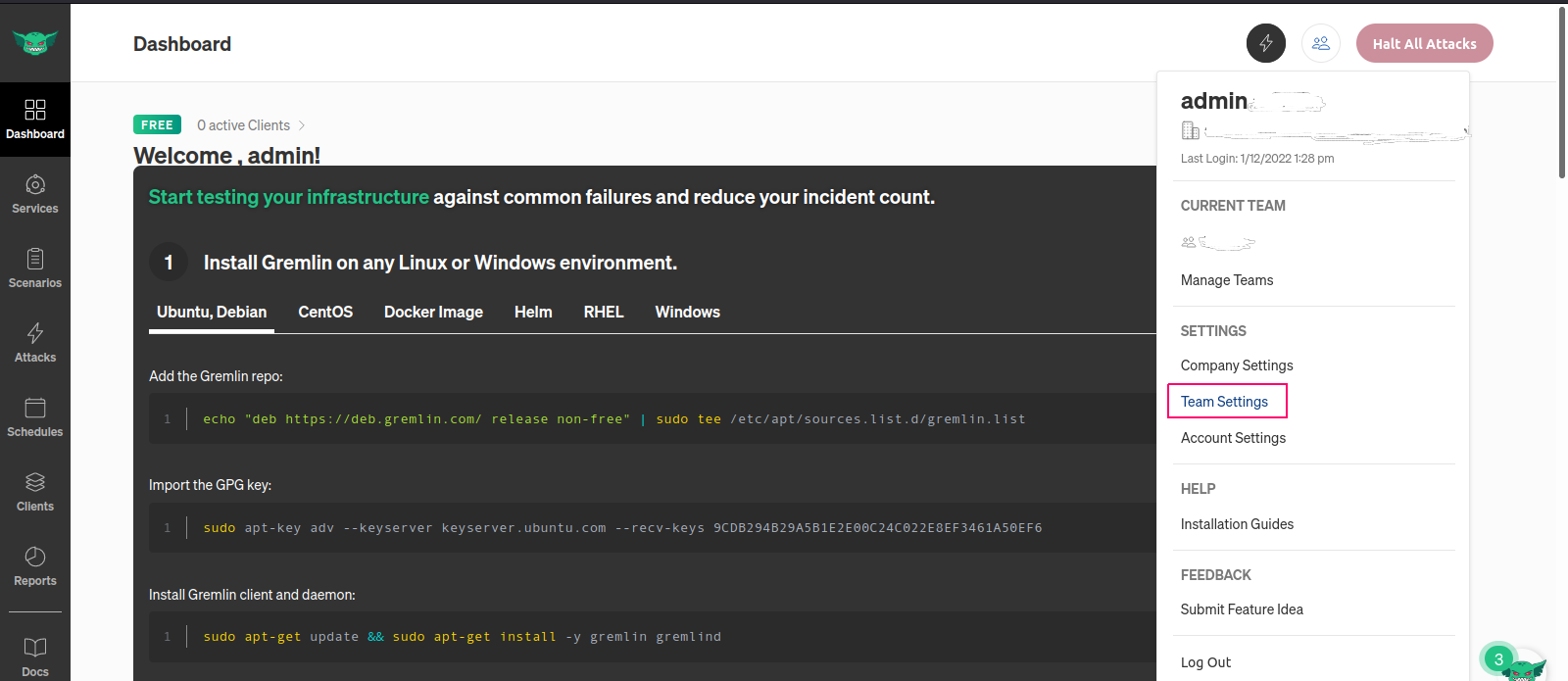This screenshot has width=1568, height=681.
Task: Open the Helm install tab
Action: pos(533,312)
